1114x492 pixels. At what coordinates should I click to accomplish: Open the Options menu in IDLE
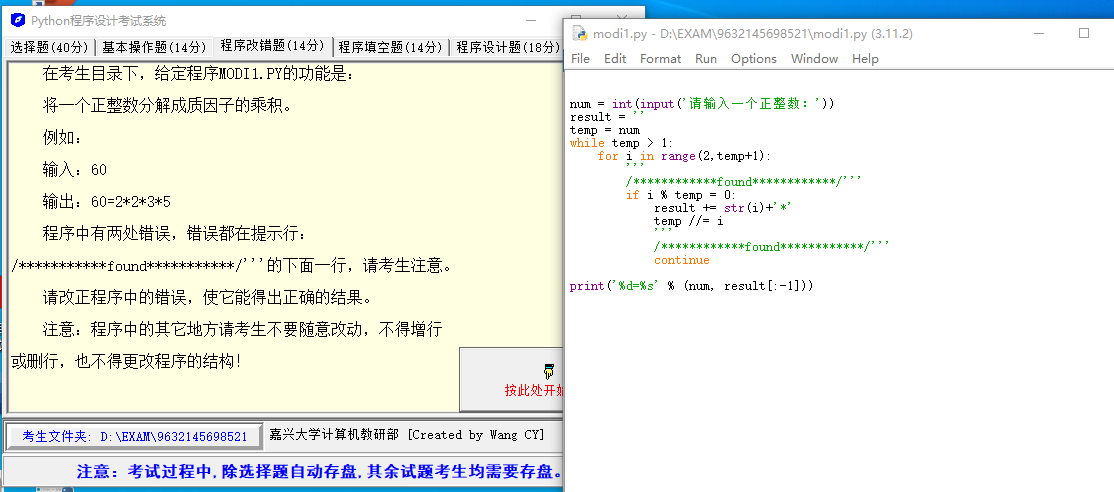pos(754,59)
